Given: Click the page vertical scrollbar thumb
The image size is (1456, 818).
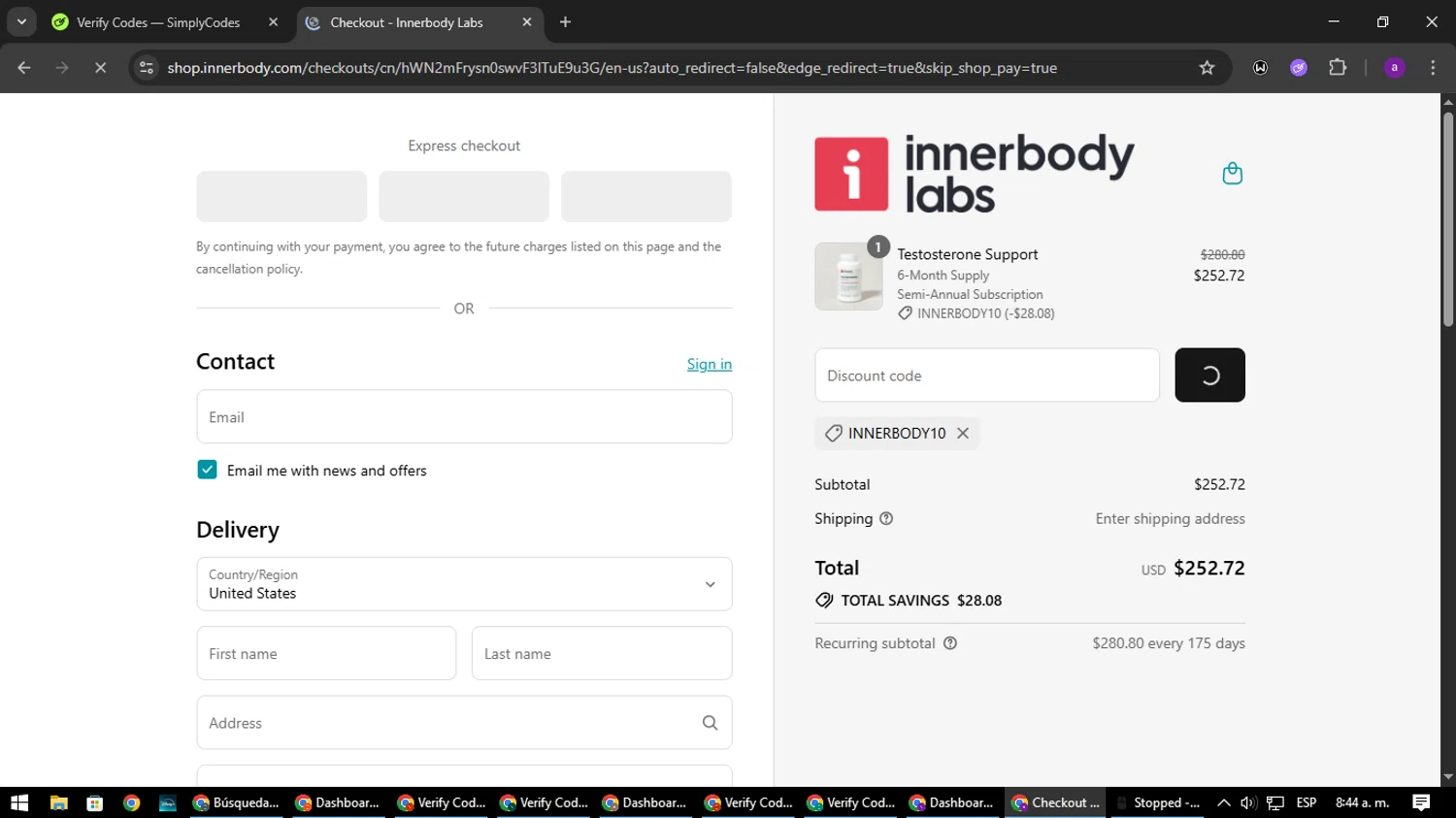Looking at the screenshot, I should click(1447, 219).
